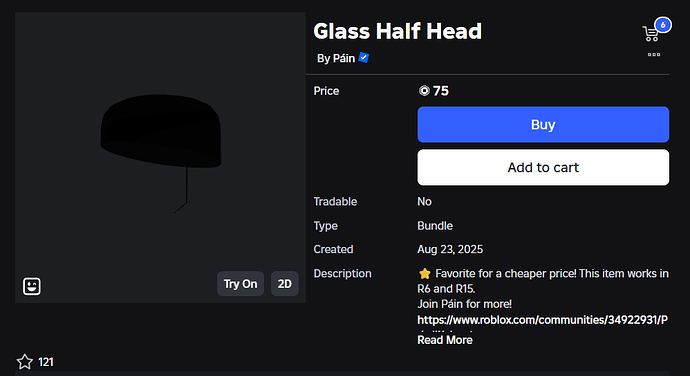Favorite the item with the star icon
The height and width of the screenshot is (376, 690).
tap(25, 362)
